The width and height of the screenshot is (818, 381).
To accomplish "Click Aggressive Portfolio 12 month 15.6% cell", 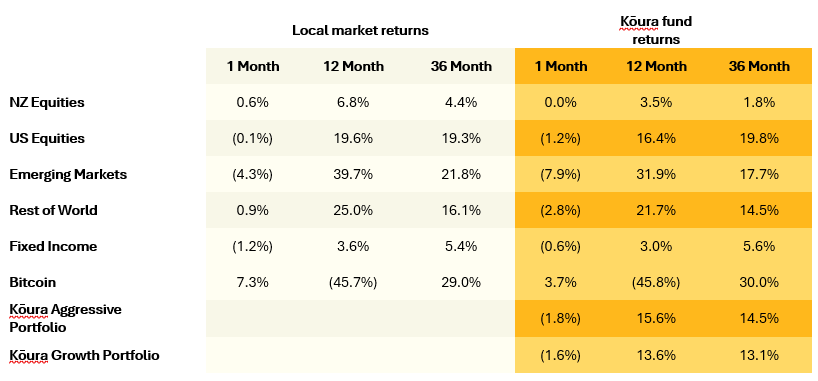I will click(x=656, y=318).
